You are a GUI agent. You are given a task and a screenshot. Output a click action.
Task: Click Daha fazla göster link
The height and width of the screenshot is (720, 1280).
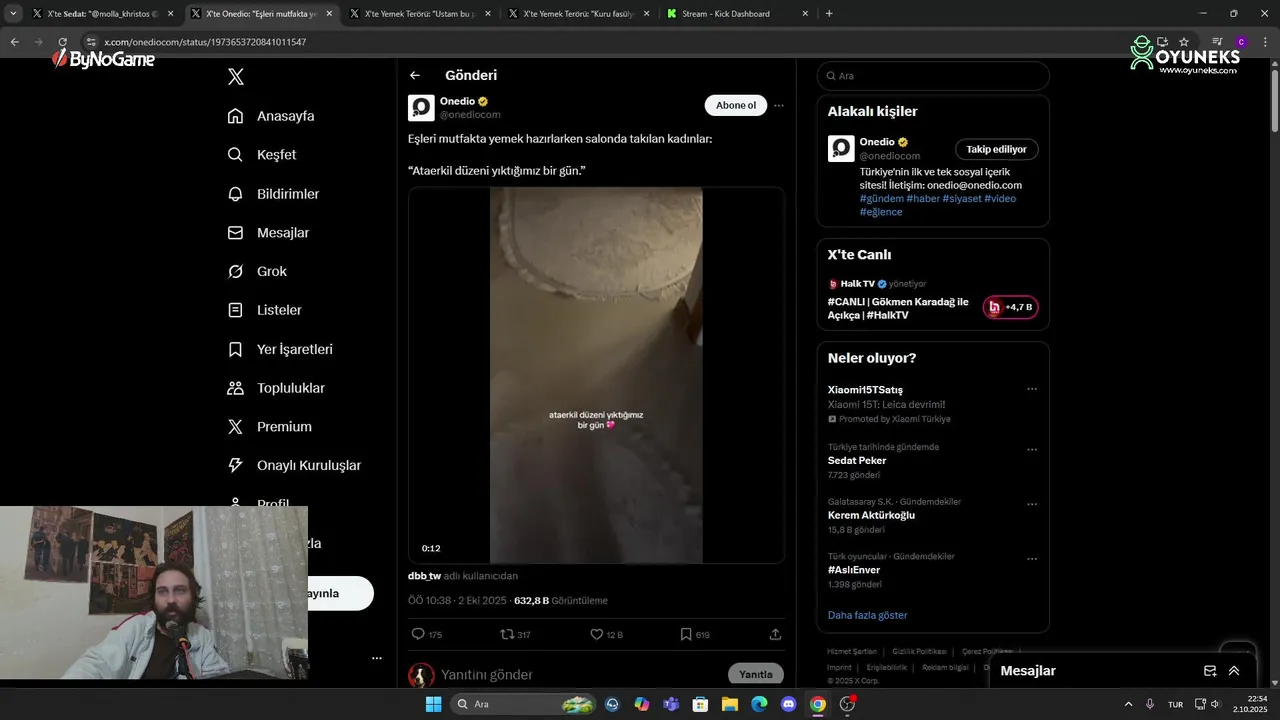867,615
